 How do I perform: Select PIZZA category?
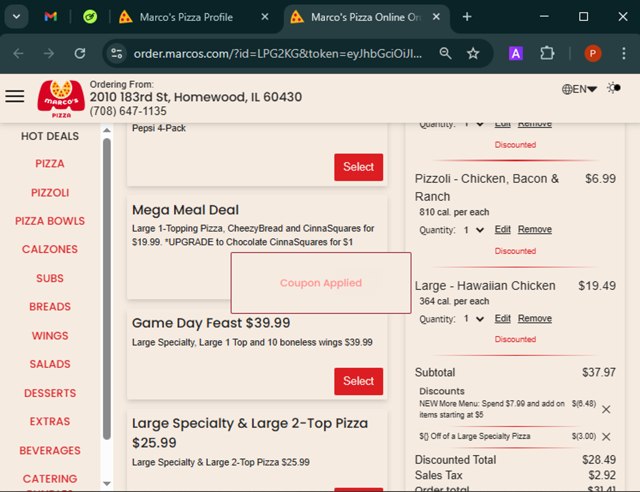coord(50,164)
